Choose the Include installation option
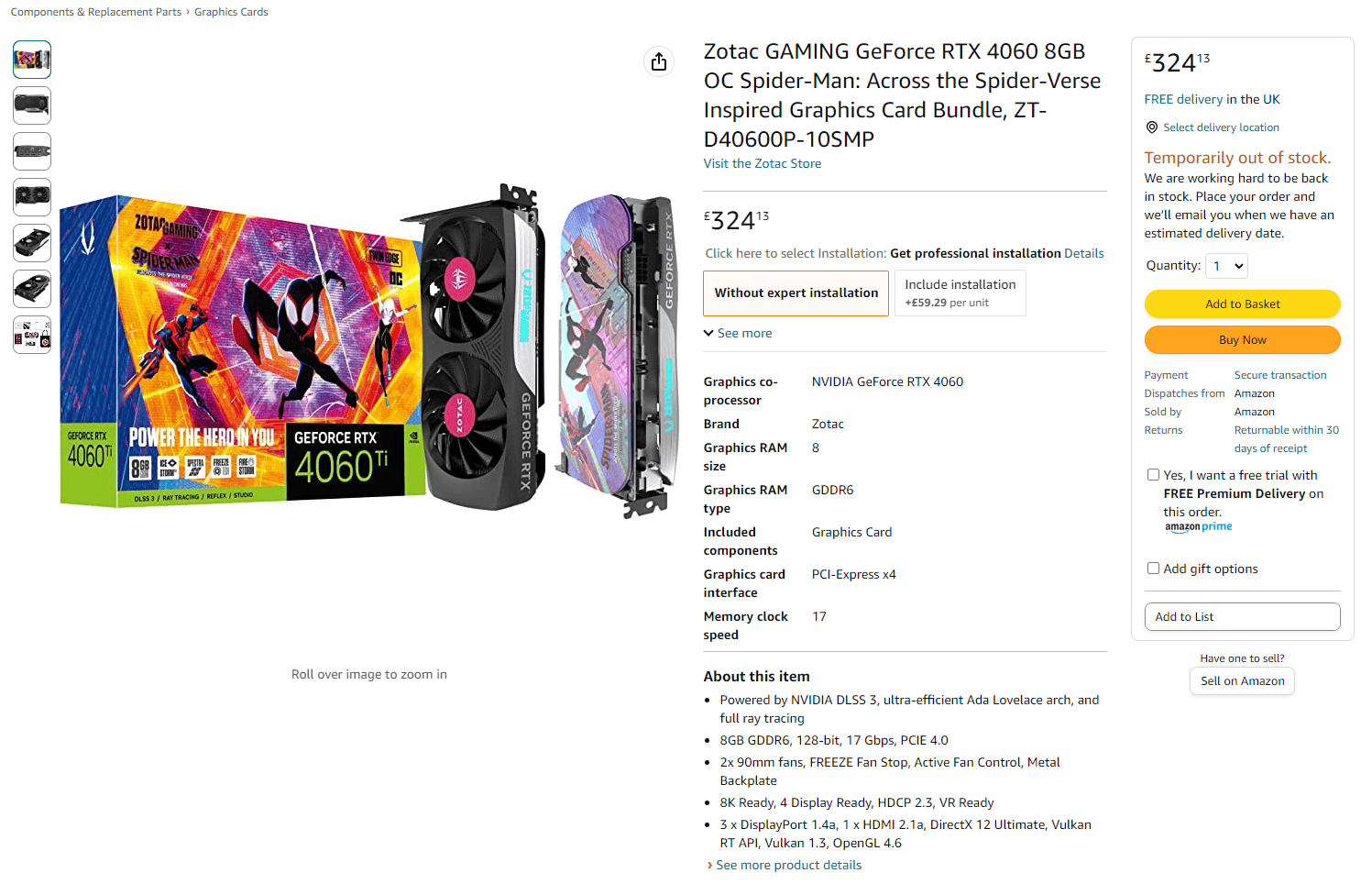The height and width of the screenshot is (895, 1372). (960, 293)
